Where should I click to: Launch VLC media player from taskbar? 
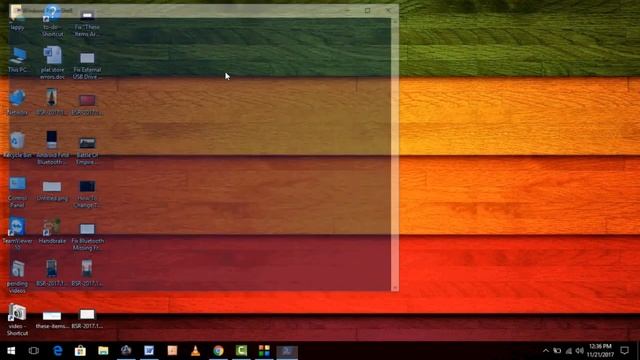[x=195, y=351]
